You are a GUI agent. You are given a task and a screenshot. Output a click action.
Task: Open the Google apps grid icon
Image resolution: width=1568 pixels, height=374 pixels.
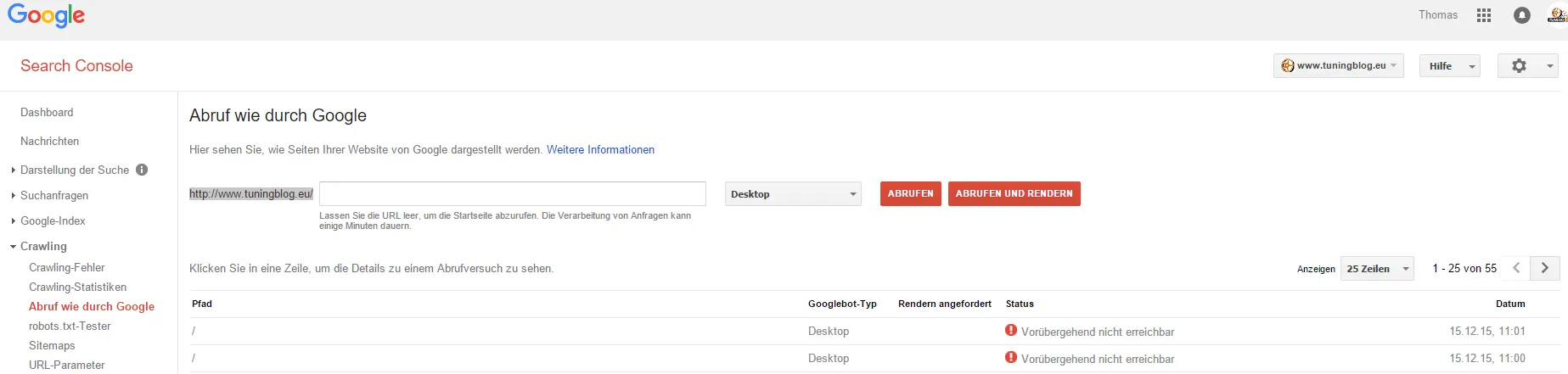pos(1484,15)
